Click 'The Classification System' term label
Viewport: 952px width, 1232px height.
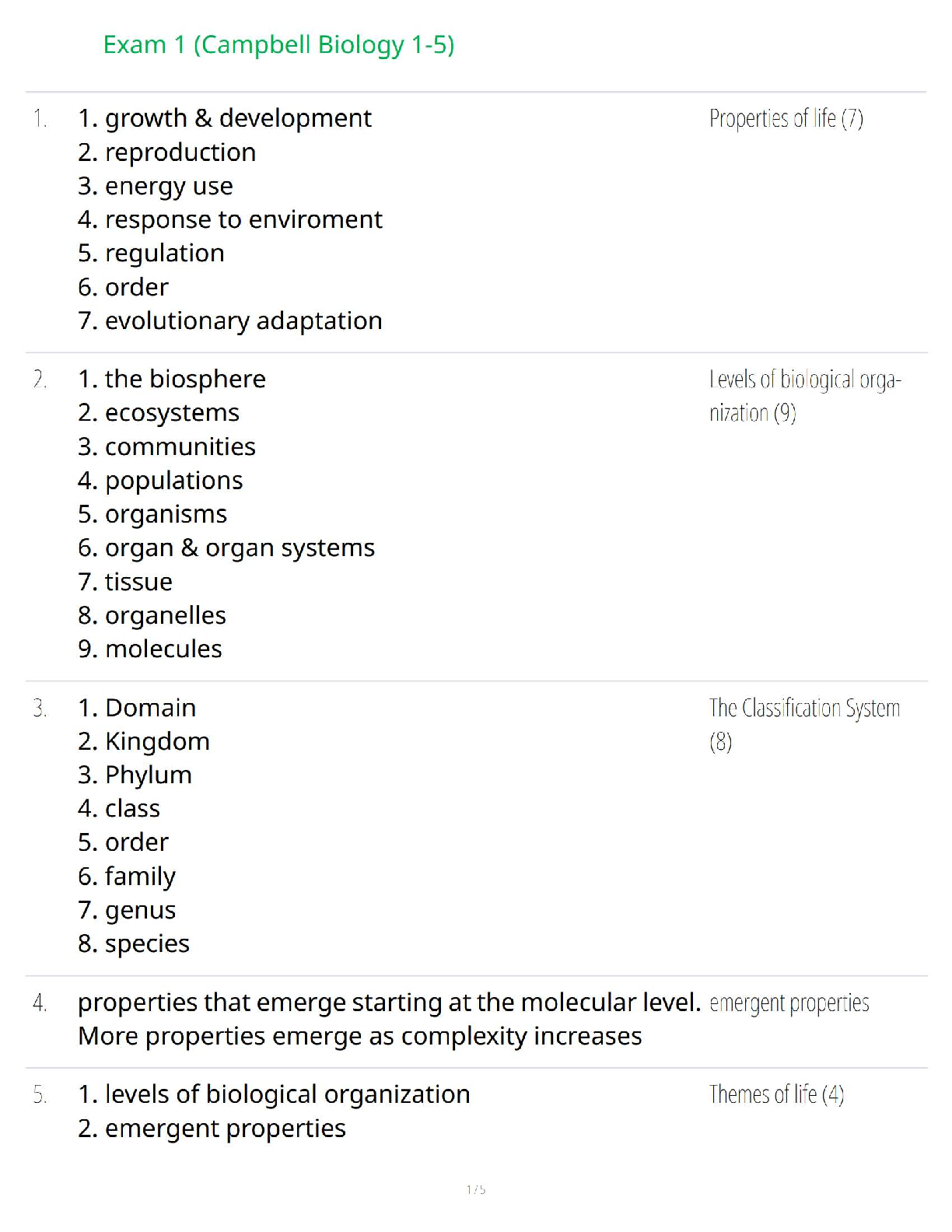[x=804, y=708]
